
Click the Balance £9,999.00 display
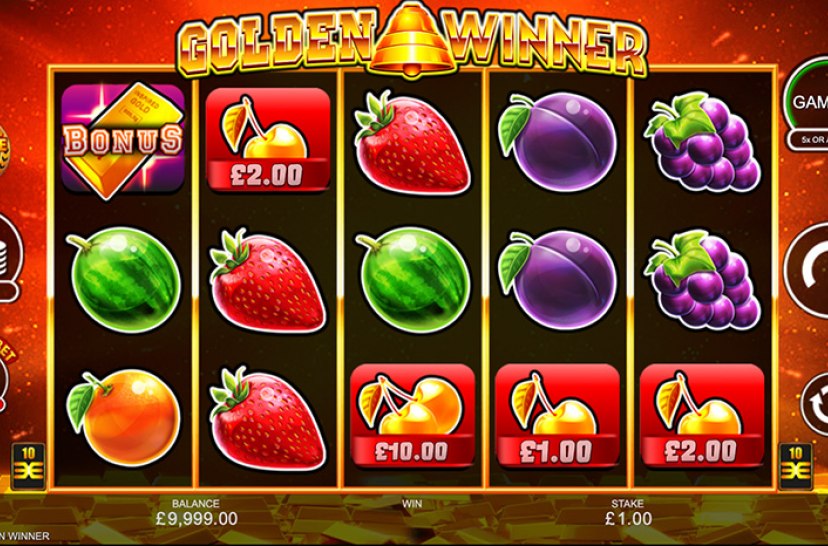pos(196,512)
